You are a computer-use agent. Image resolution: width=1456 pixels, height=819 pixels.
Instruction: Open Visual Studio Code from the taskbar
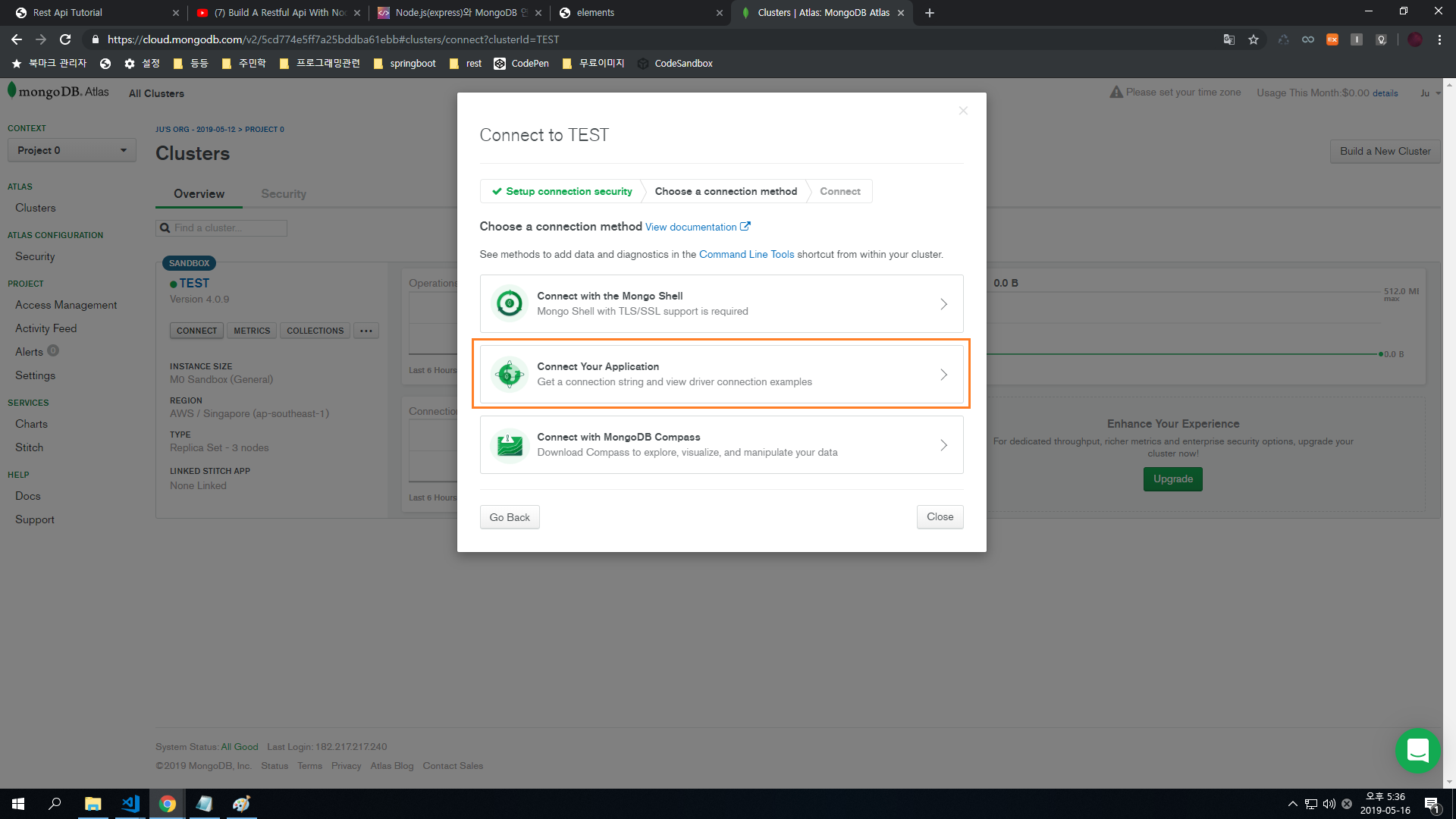tap(130, 804)
